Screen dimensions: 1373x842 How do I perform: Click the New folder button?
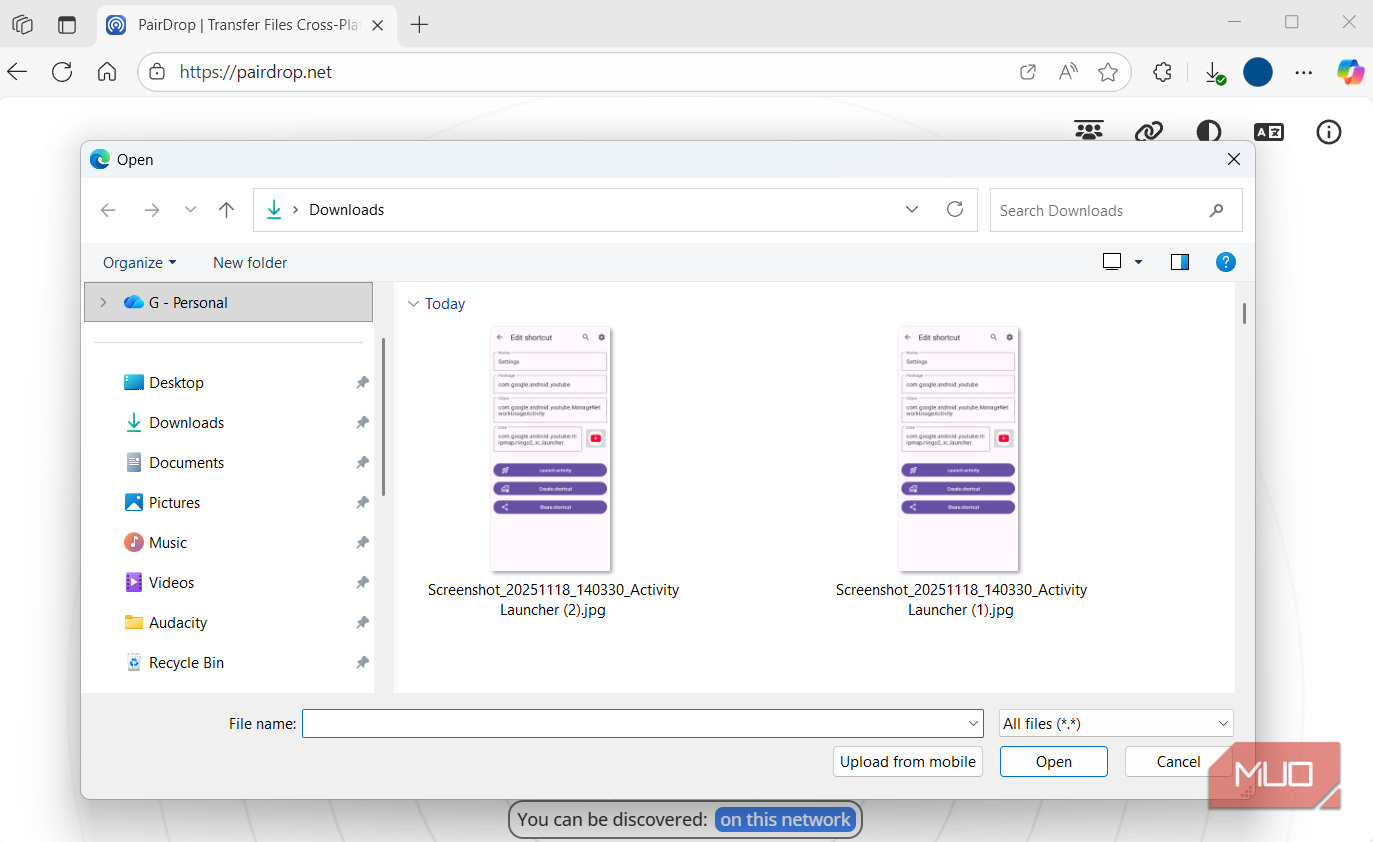(250, 262)
